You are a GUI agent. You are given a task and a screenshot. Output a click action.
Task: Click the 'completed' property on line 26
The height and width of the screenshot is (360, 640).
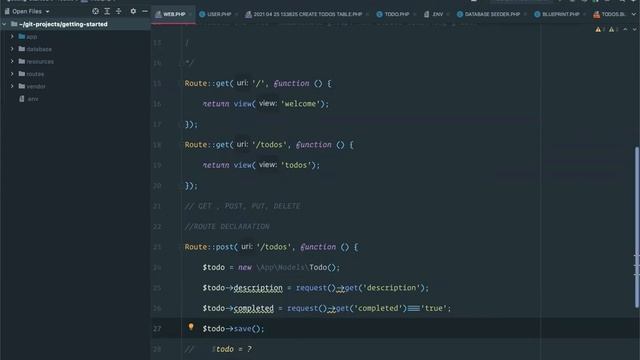point(253,308)
